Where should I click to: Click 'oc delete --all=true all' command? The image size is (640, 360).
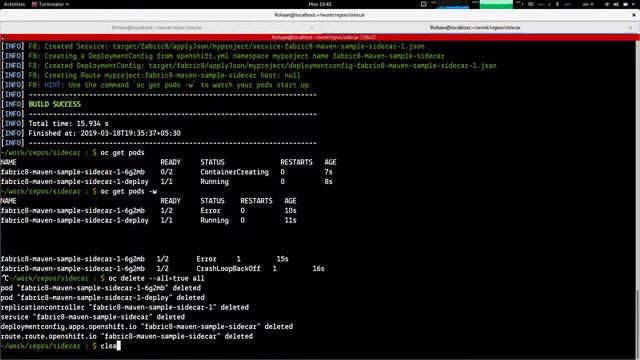(x=156, y=278)
